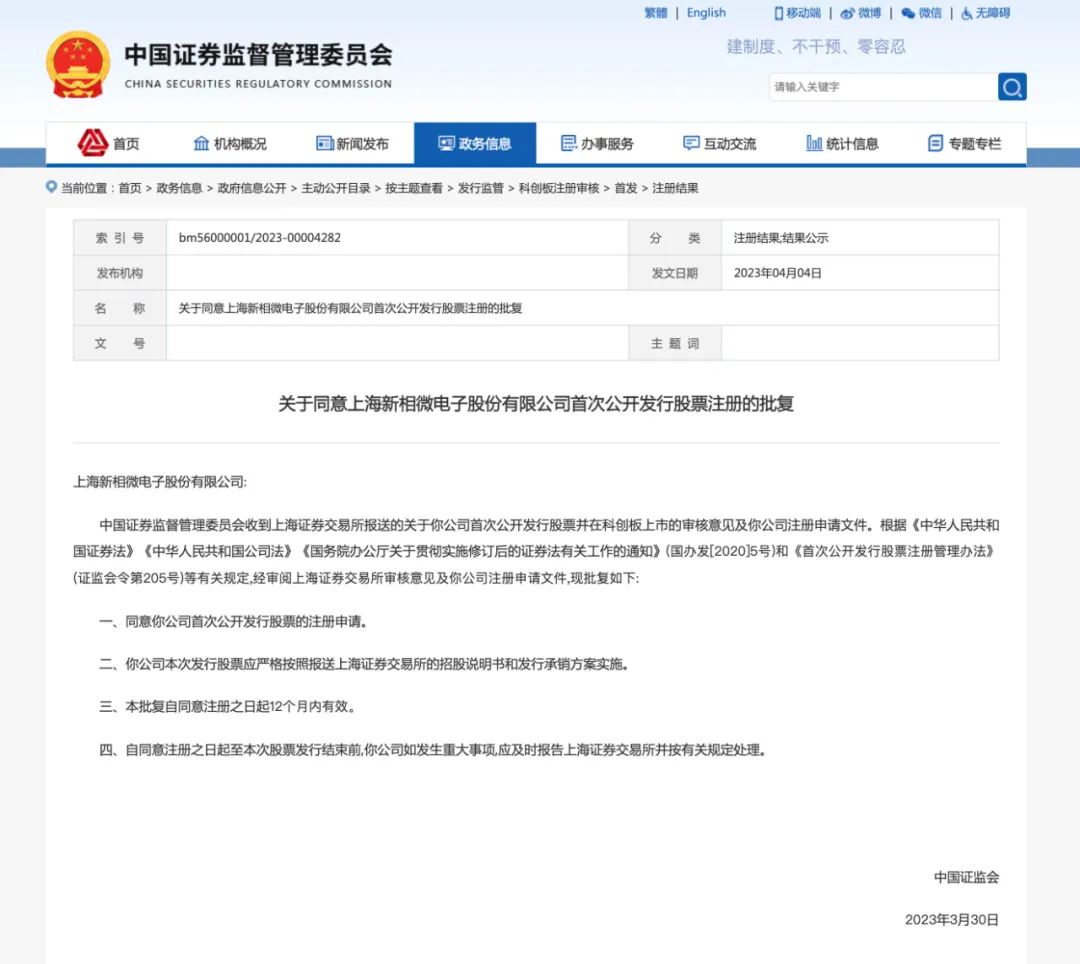
Task: Click the Weibo icon in top bar
Action: 847,13
